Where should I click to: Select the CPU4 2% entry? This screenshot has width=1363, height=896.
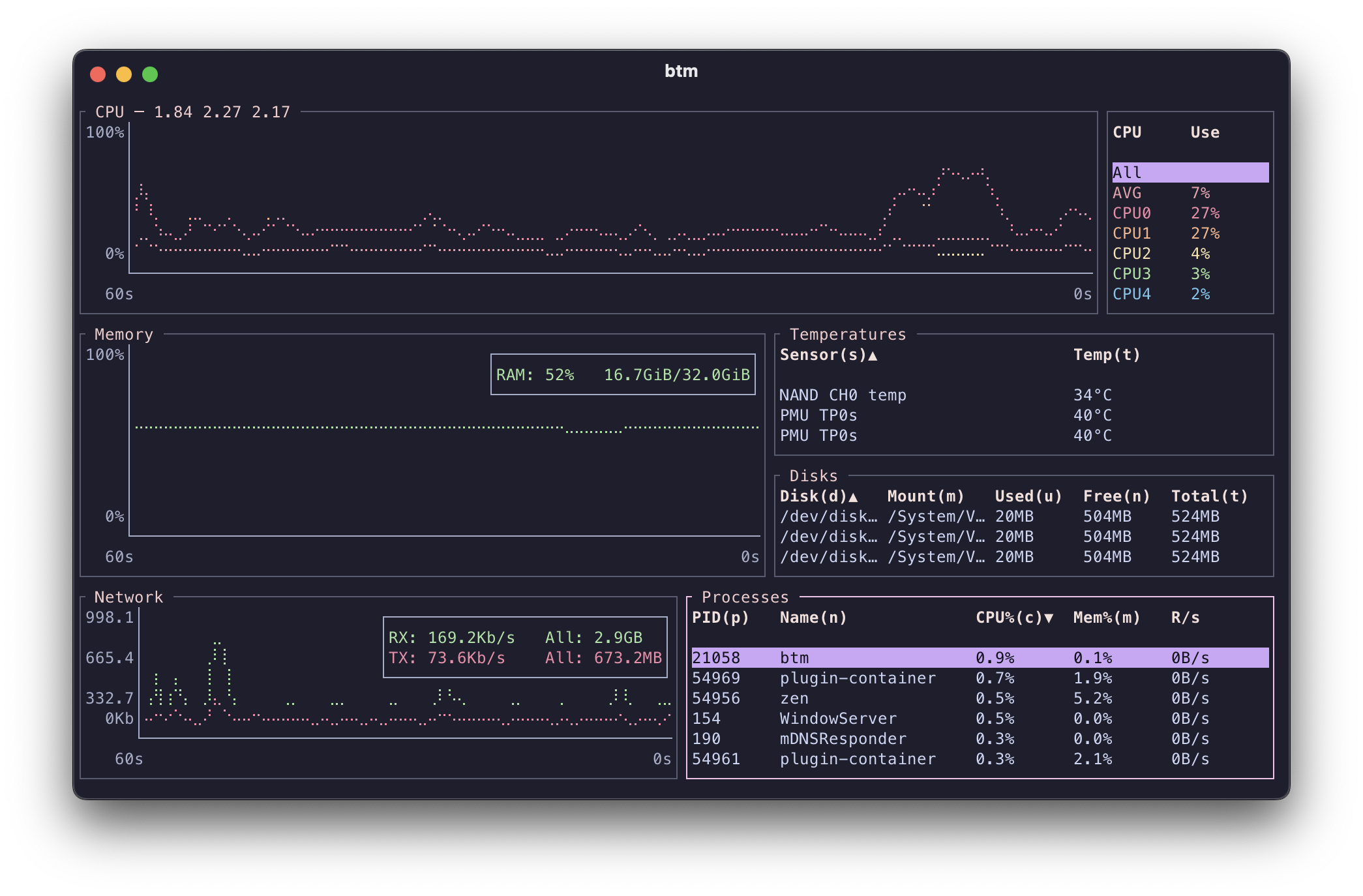1190,294
